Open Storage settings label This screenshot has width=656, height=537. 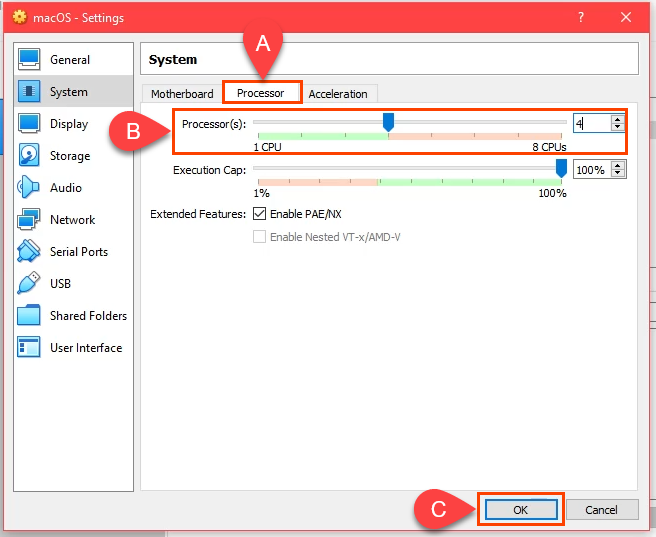70,156
